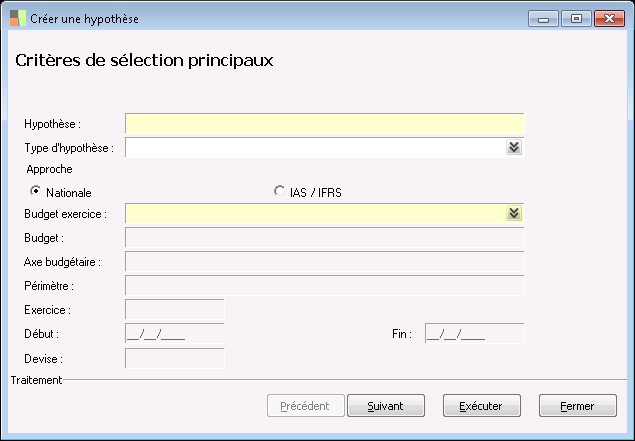Click the application icon in title bar
Screen dimensions: 635x441
(19, 18)
